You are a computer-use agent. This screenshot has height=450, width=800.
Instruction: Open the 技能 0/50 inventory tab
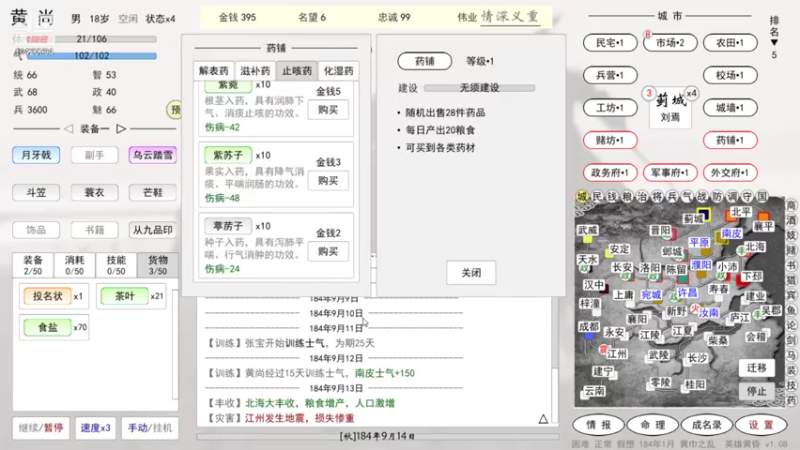pos(116,265)
